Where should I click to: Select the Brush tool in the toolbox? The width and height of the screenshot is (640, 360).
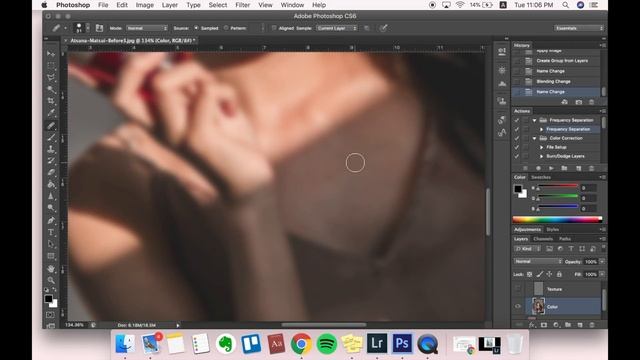click(51, 137)
